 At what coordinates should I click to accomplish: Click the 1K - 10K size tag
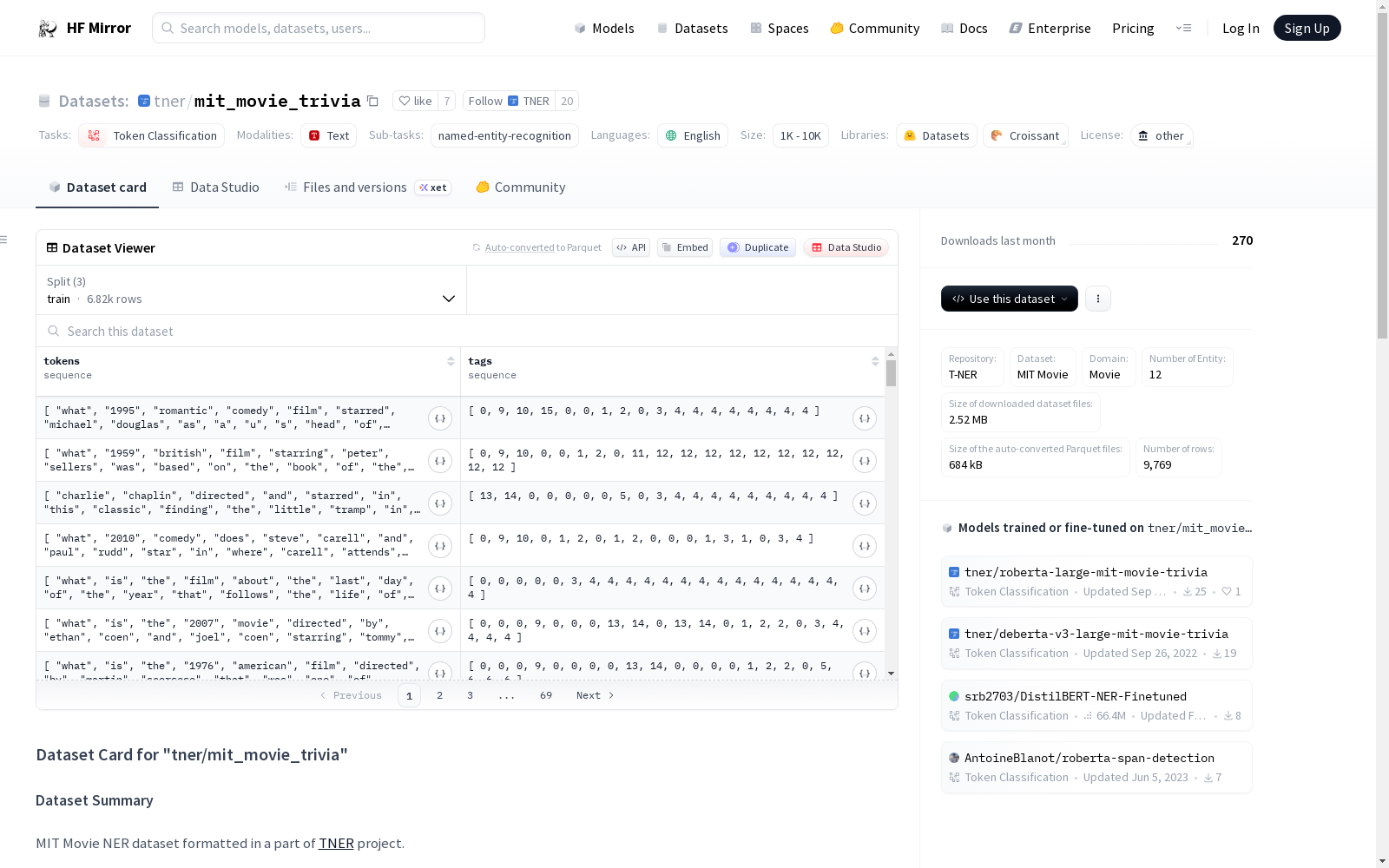(x=800, y=135)
